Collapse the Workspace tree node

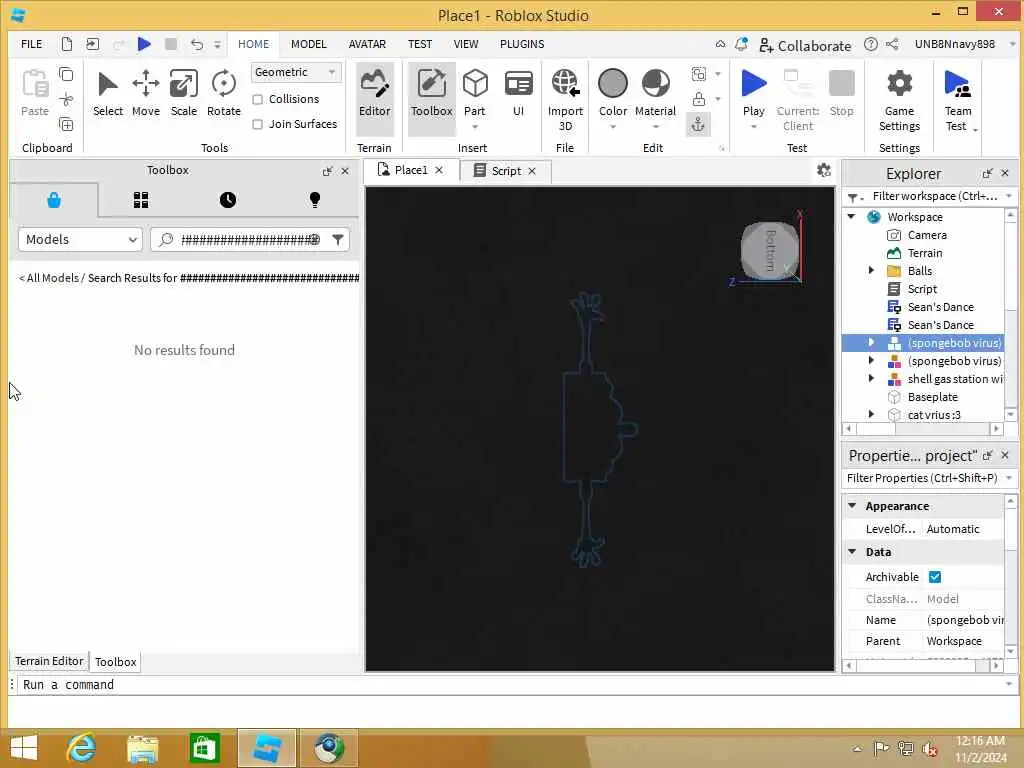(852, 216)
